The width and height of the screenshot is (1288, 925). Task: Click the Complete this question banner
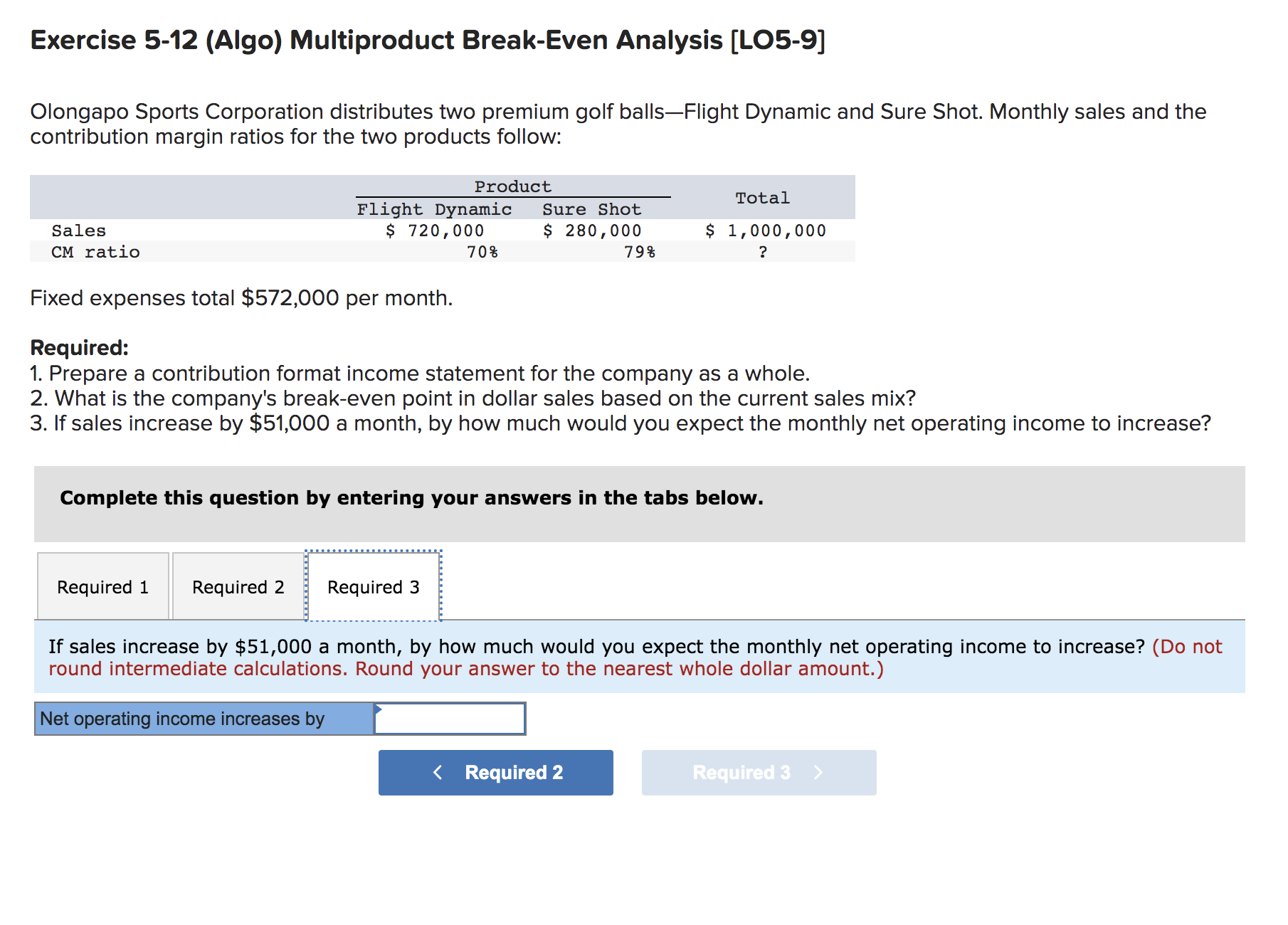[411, 497]
